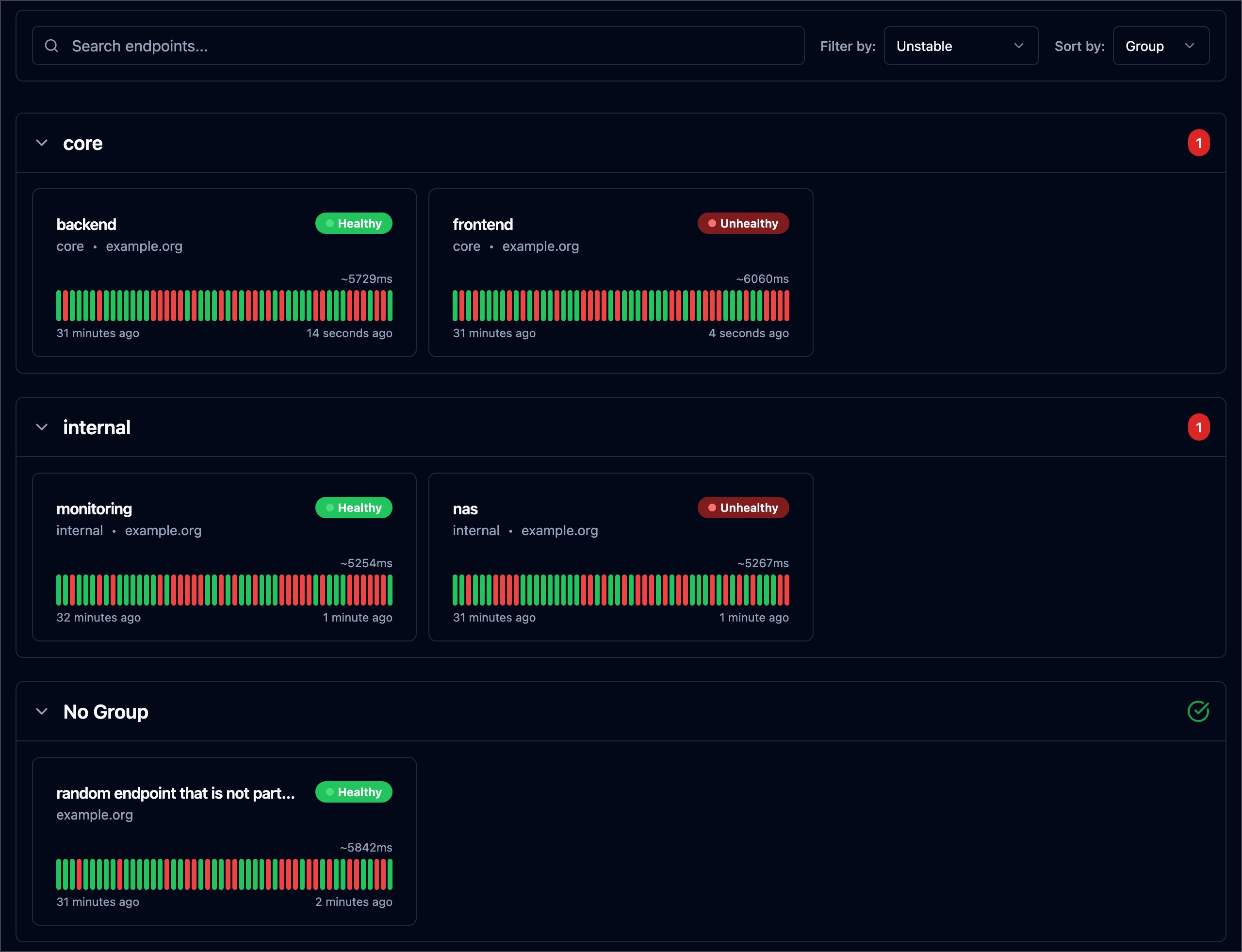This screenshot has height=952, width=1242.
Task: Click the green checkmark beside No Group
Action: [1198, 712]
